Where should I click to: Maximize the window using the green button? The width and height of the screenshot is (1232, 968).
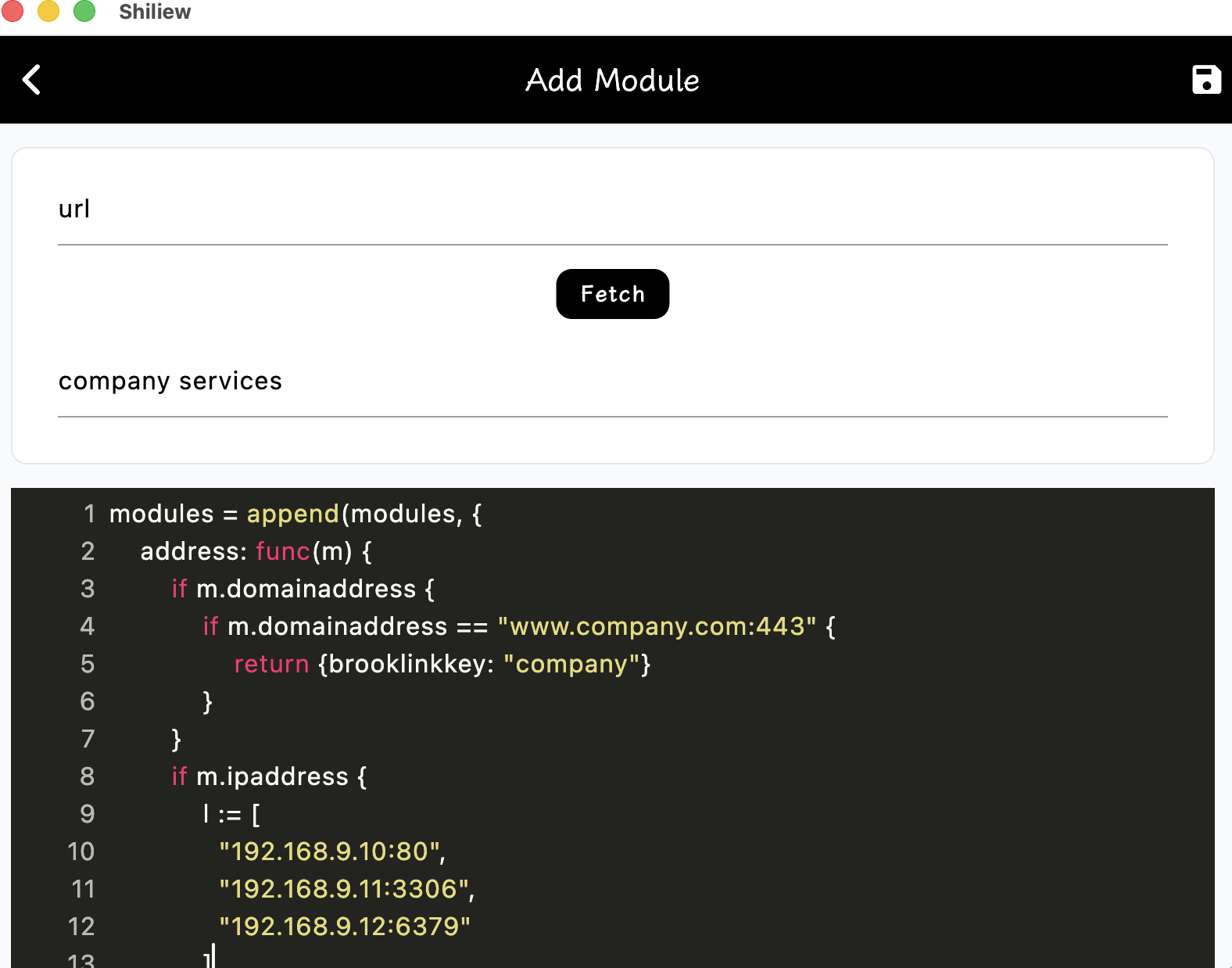(x=84, y=11)
